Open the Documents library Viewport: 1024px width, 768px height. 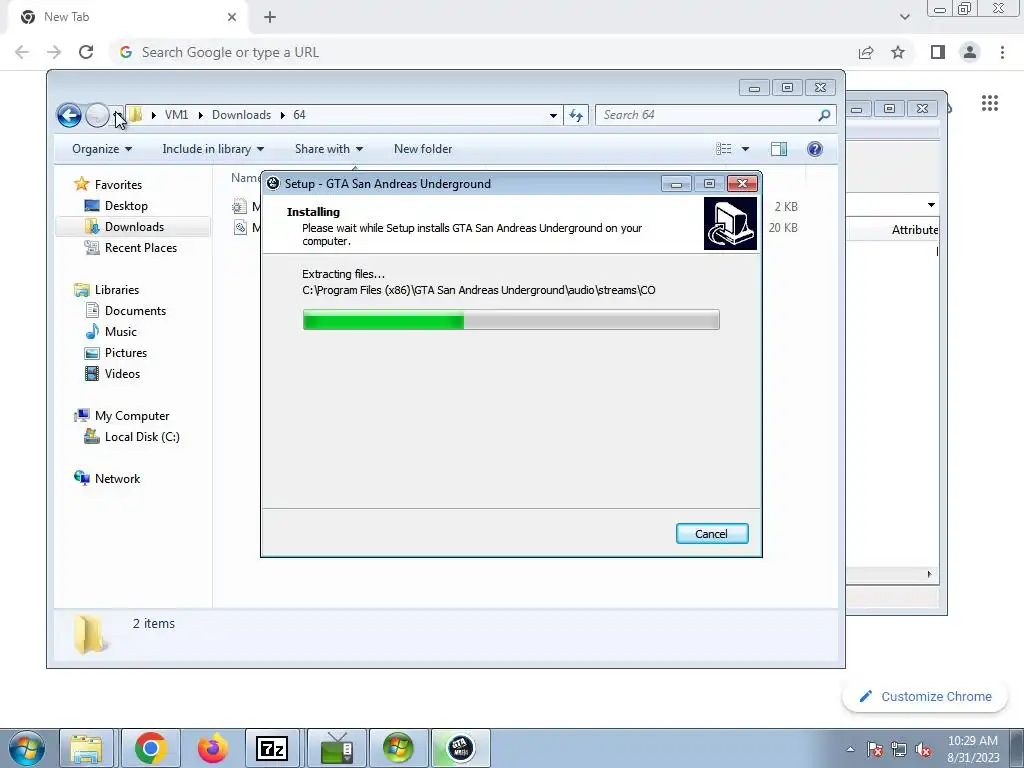135,311
